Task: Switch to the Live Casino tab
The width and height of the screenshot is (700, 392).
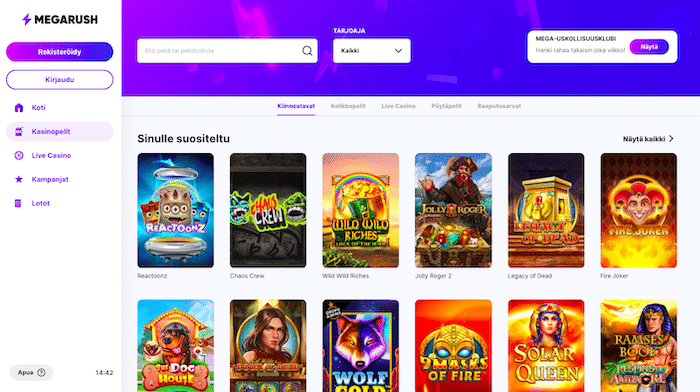Action: (398, 106)
